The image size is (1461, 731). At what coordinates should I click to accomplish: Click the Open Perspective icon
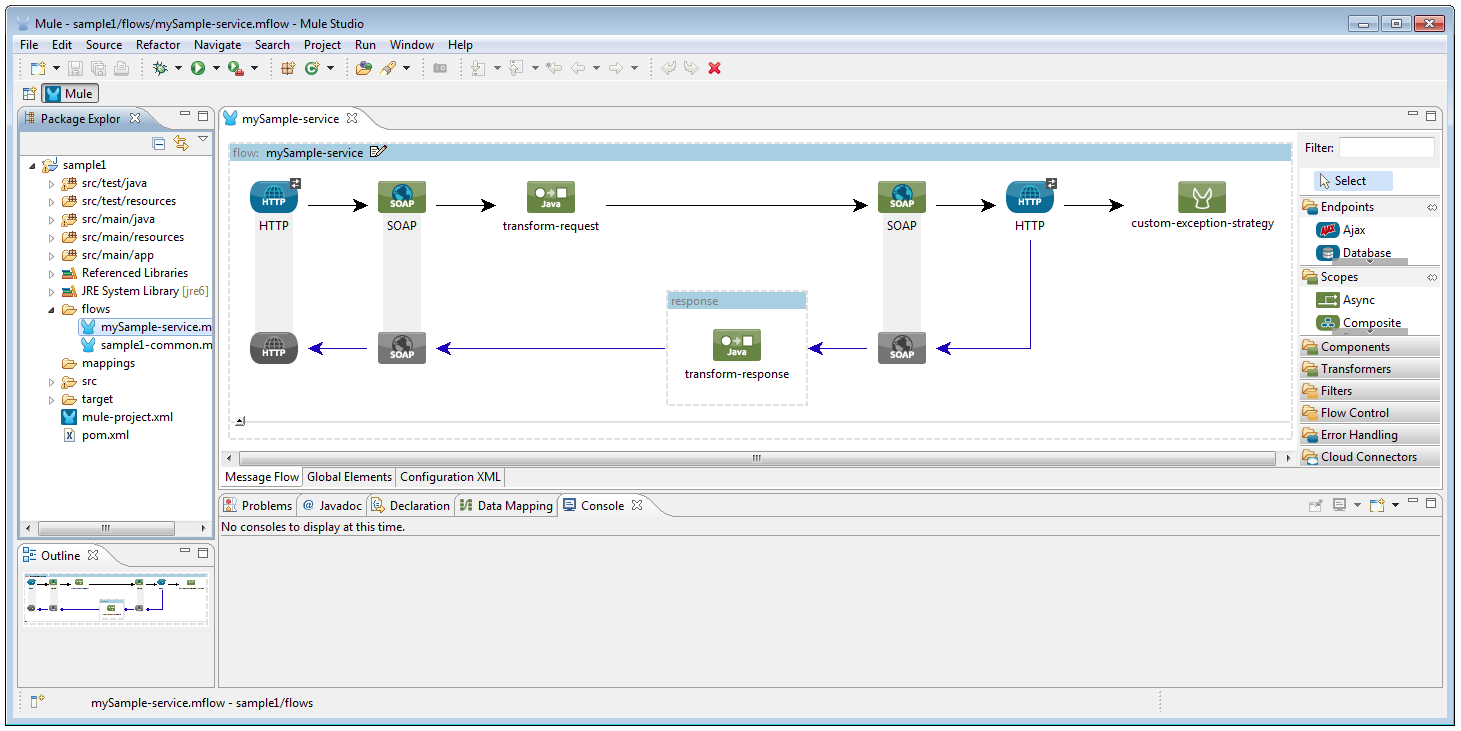29,93
